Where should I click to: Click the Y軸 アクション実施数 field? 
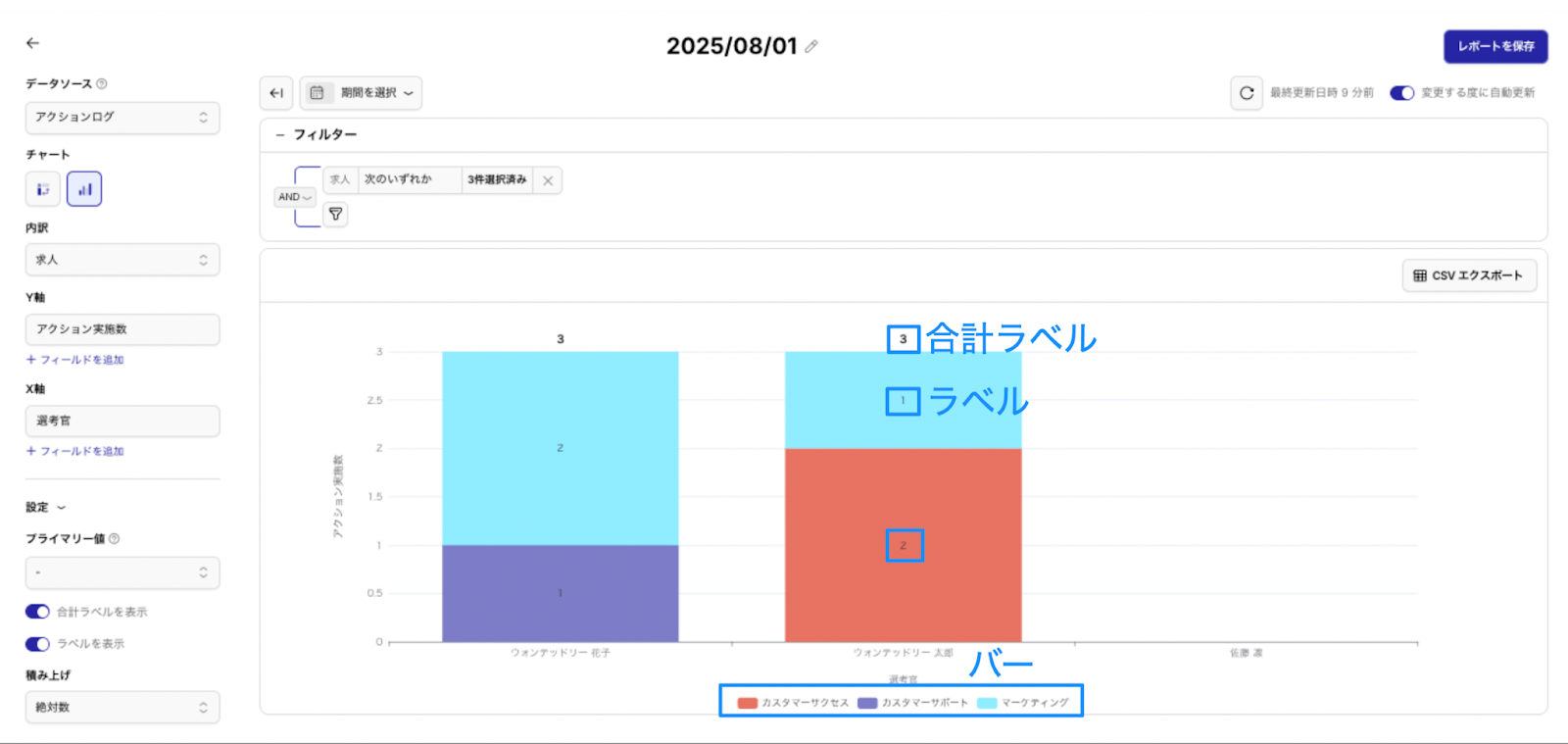(x=122, y=329)
